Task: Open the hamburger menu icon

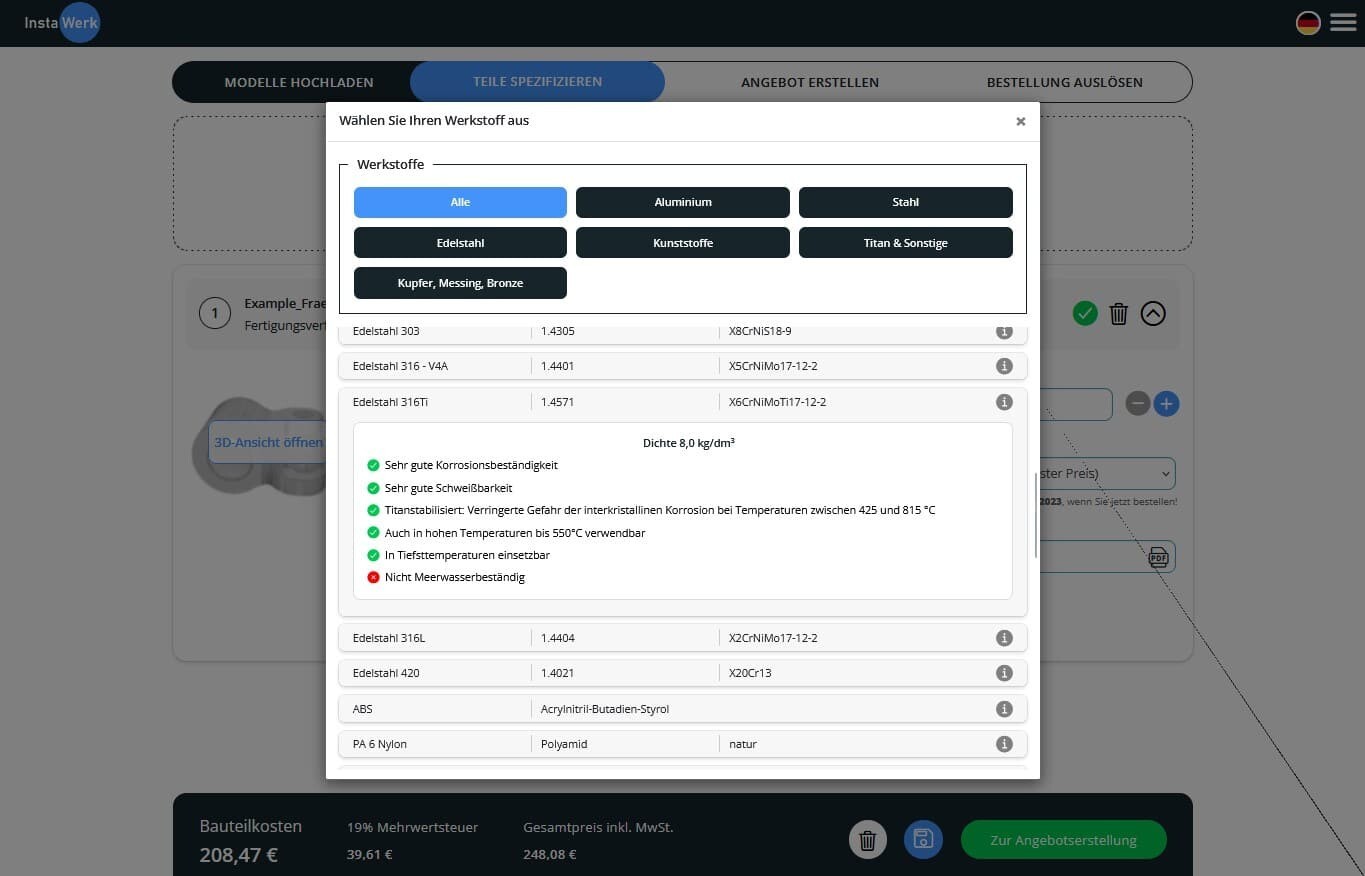Action: point(1343,22)
